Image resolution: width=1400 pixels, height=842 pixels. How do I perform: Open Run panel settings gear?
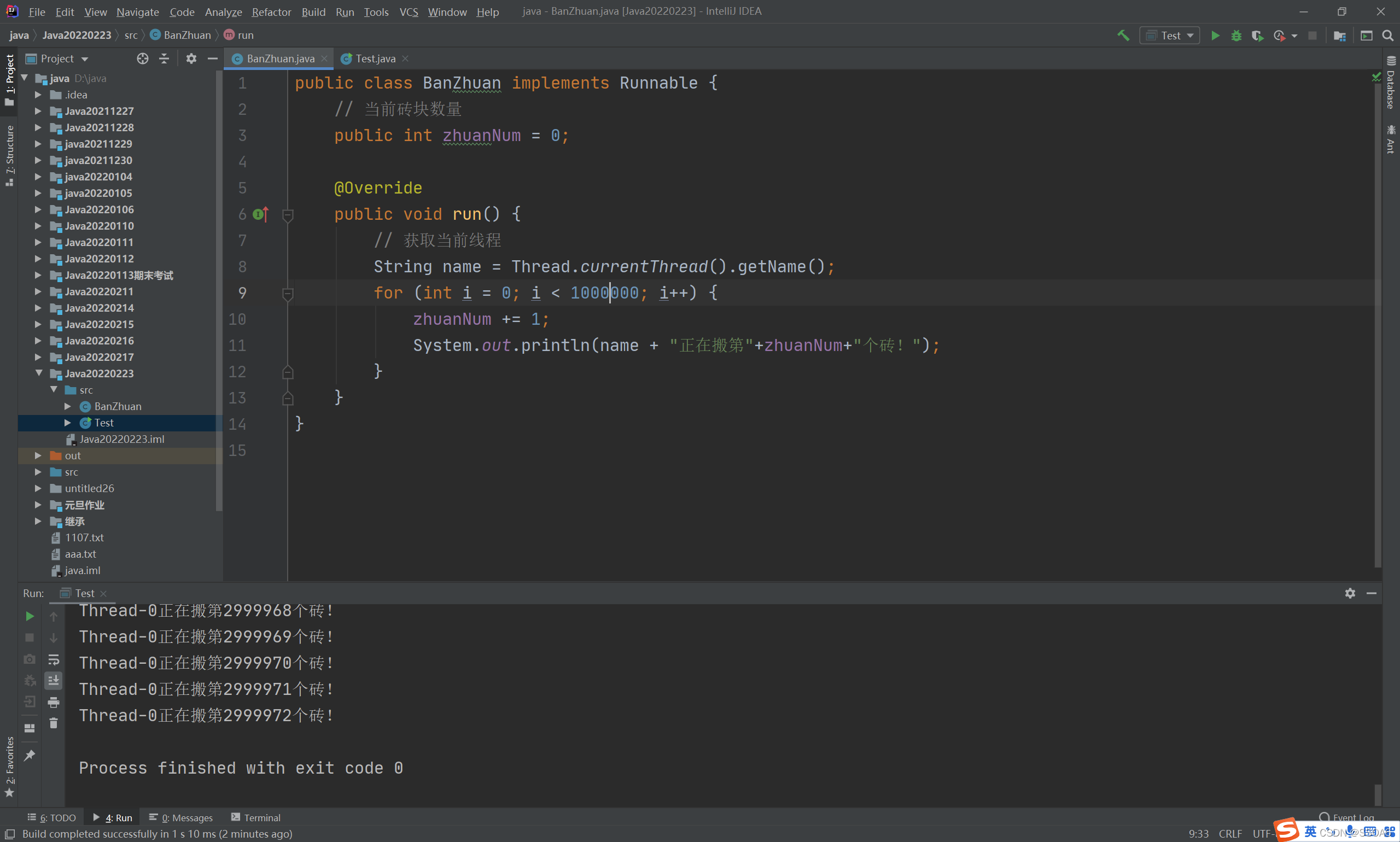click(1350, 593)
